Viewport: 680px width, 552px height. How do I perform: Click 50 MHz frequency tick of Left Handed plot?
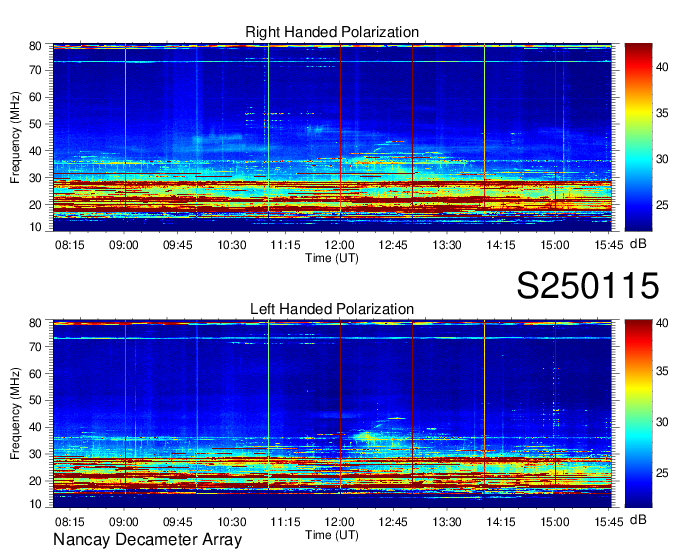coord(35,400)
